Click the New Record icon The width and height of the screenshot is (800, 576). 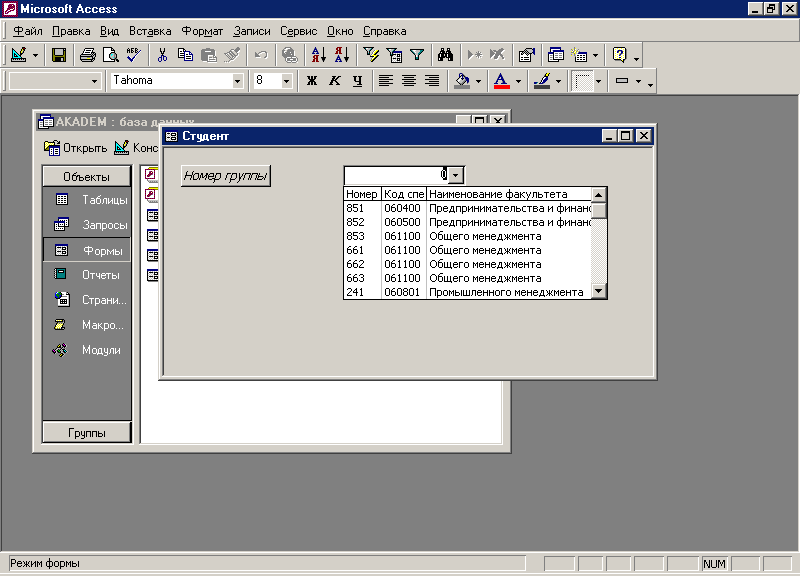[474, 55]
